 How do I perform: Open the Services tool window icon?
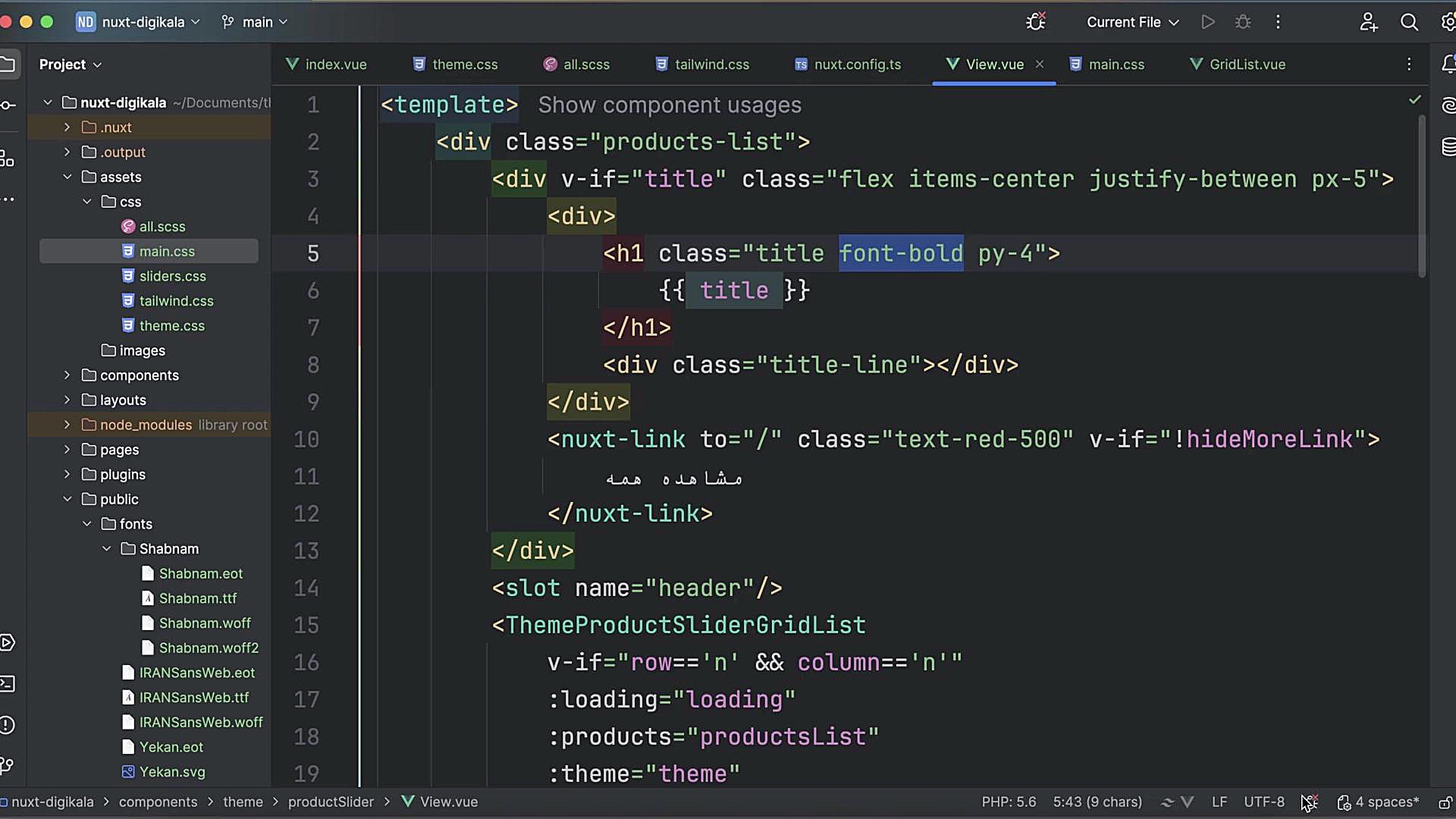click(x=8, y=643)
